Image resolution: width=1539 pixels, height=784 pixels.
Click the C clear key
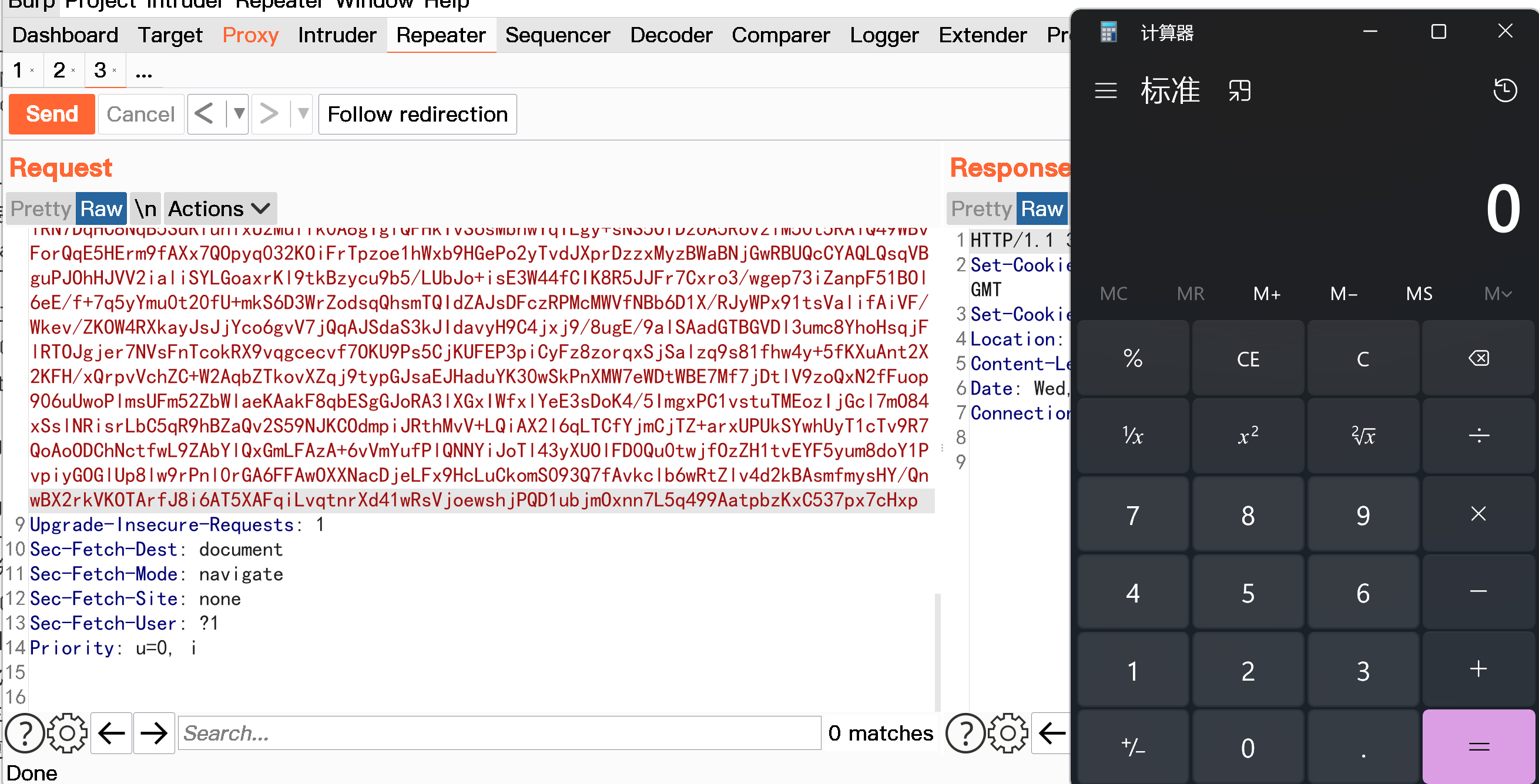point(1362,358)
